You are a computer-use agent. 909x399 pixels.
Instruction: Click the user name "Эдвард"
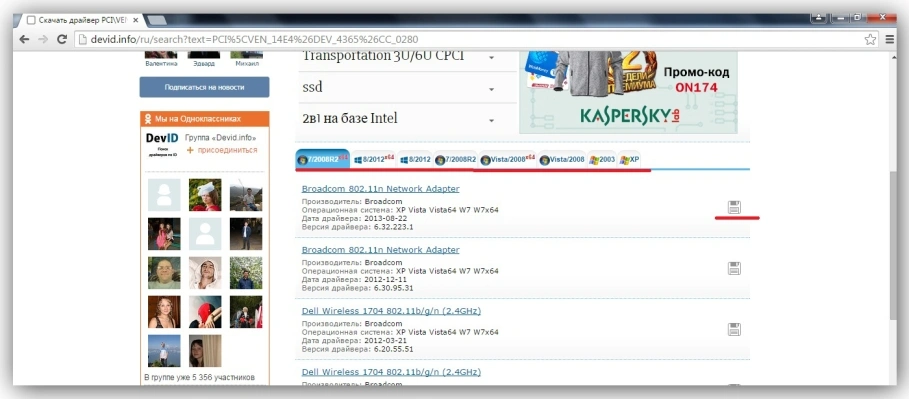tap(204, 64)
